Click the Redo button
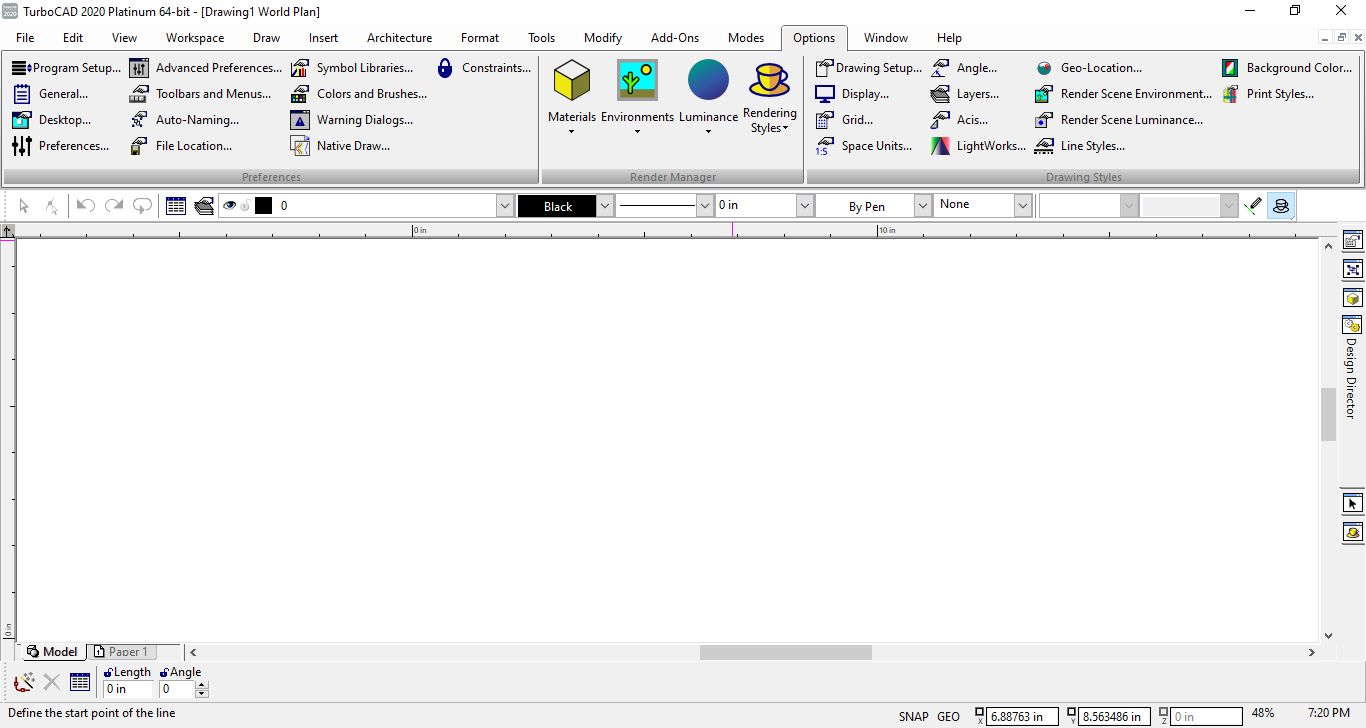Image resolution: width=1366 pixels, height=728 pixels. tap(114, 206)
